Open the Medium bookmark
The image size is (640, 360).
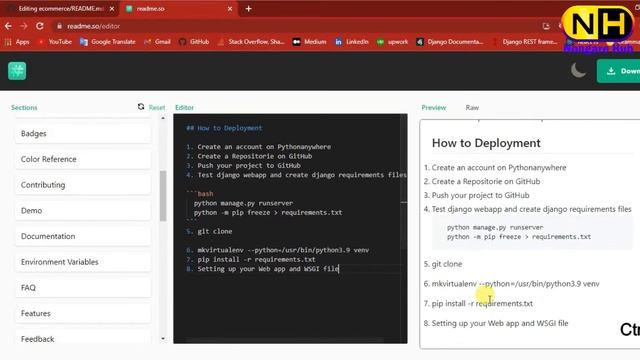(x=309, y=42)
